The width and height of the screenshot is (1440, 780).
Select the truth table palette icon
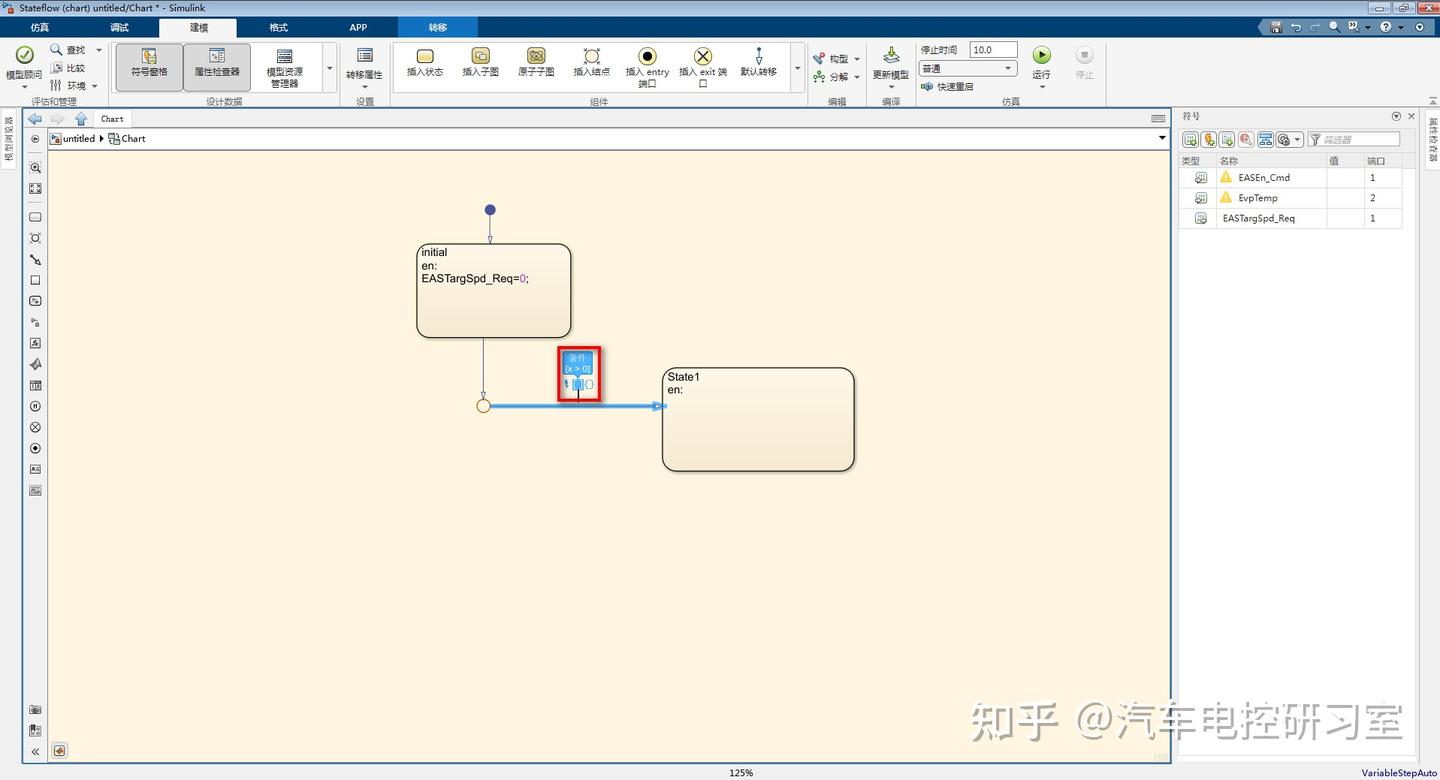35,385
